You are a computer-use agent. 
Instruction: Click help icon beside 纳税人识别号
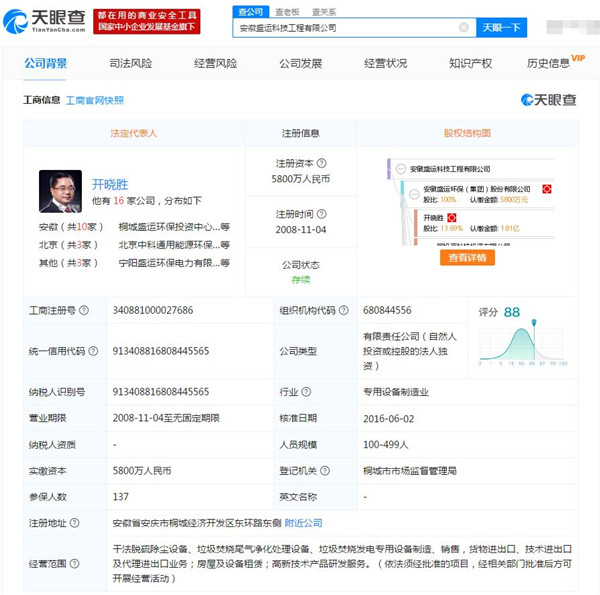(93, 391)
